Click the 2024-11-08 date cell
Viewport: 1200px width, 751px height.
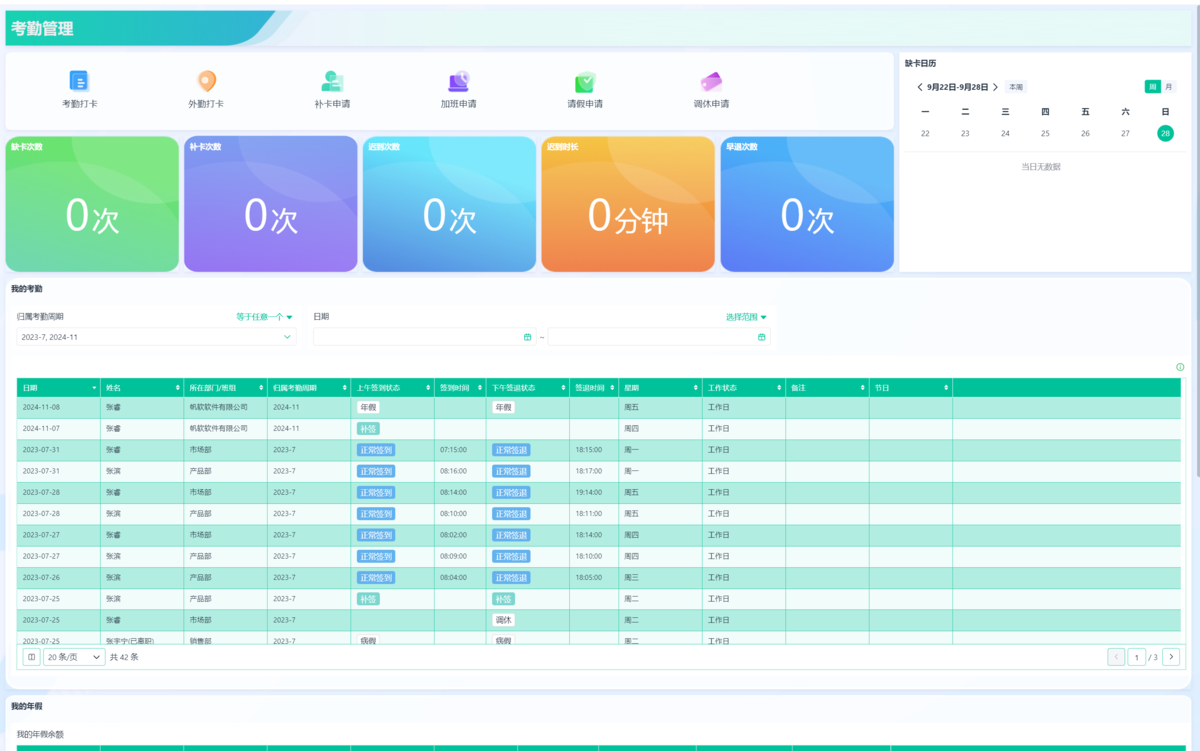[58, 407]
